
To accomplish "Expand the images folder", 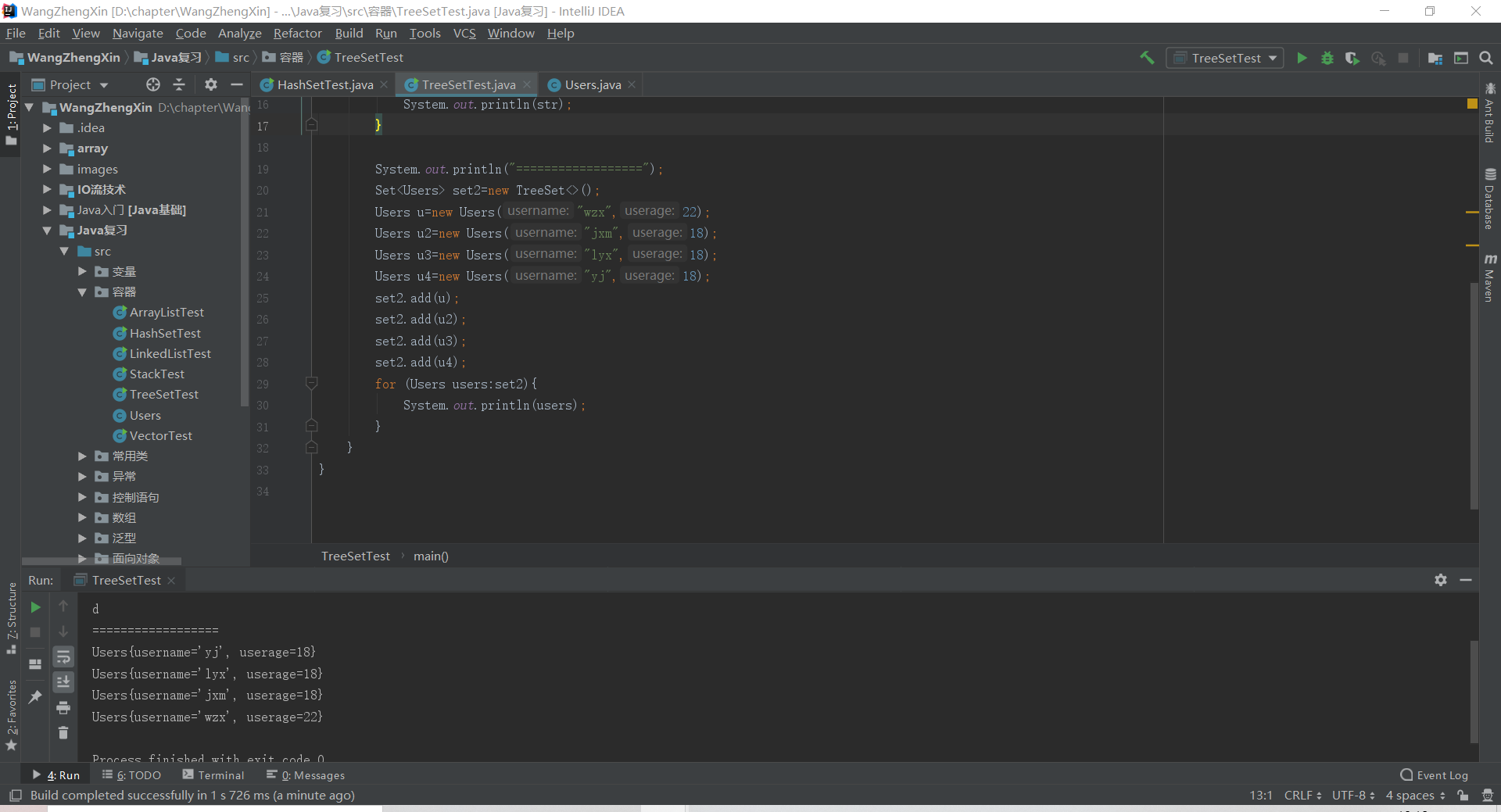I will pos(47,169).
